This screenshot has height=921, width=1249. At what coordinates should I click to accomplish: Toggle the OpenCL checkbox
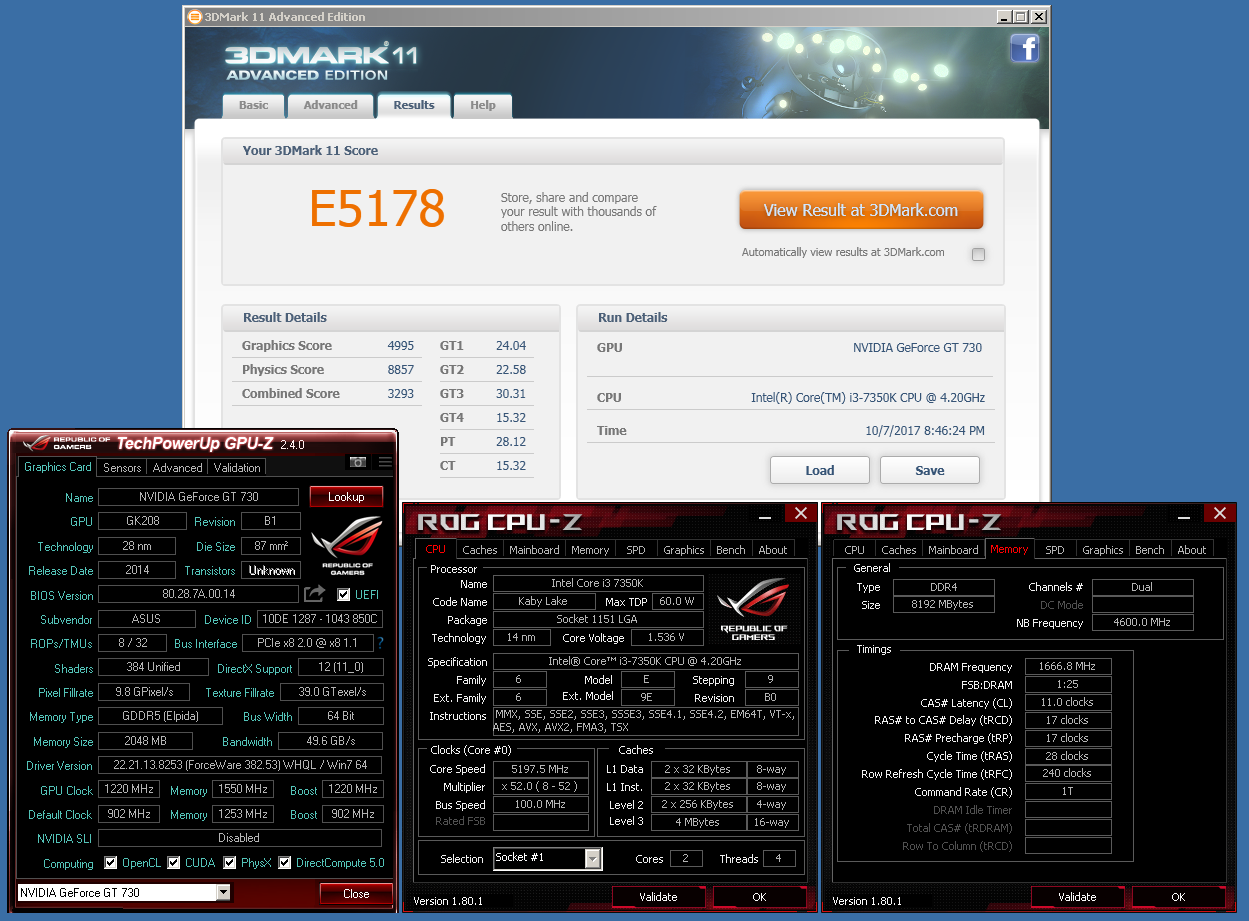point(109,862)
